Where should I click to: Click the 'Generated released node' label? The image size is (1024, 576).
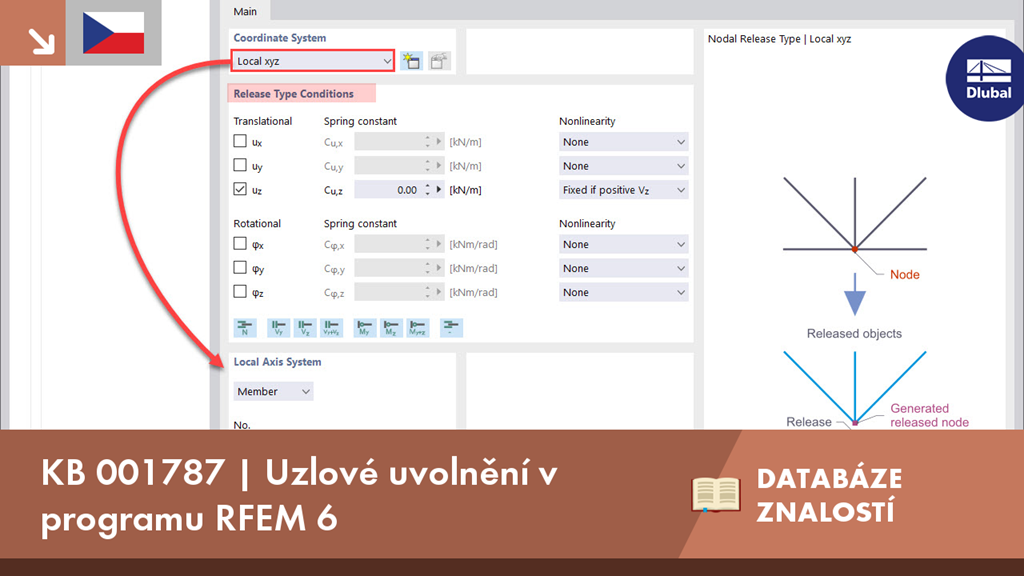point(929,415)
